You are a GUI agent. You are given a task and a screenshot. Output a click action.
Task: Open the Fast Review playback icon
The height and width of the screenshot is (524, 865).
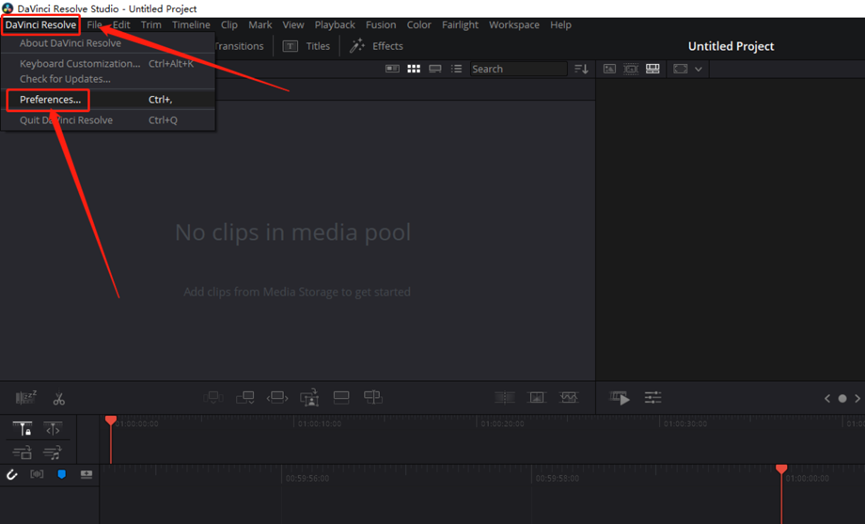pos(620,398)
